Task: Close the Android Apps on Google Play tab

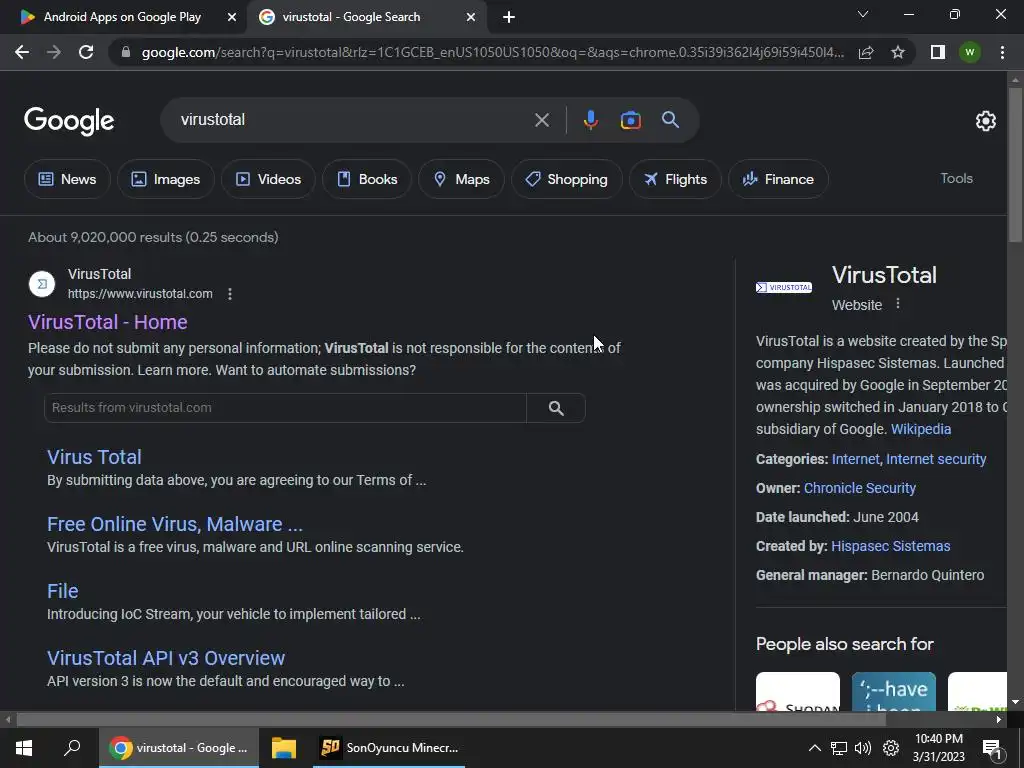Action: click(232, 17)
